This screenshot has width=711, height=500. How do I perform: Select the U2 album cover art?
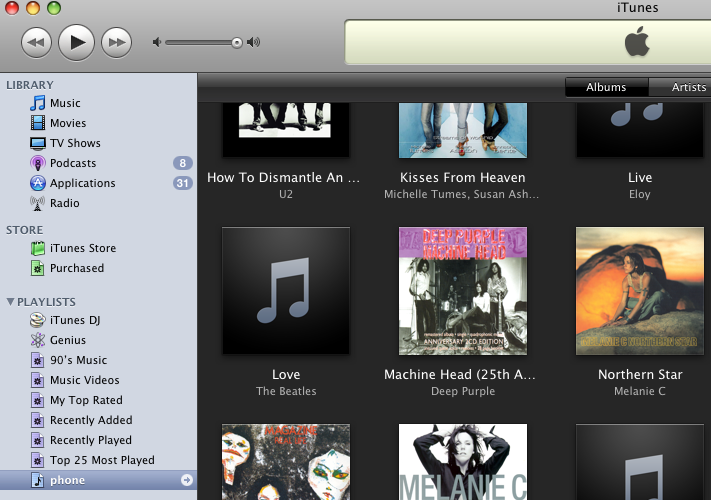286,130
